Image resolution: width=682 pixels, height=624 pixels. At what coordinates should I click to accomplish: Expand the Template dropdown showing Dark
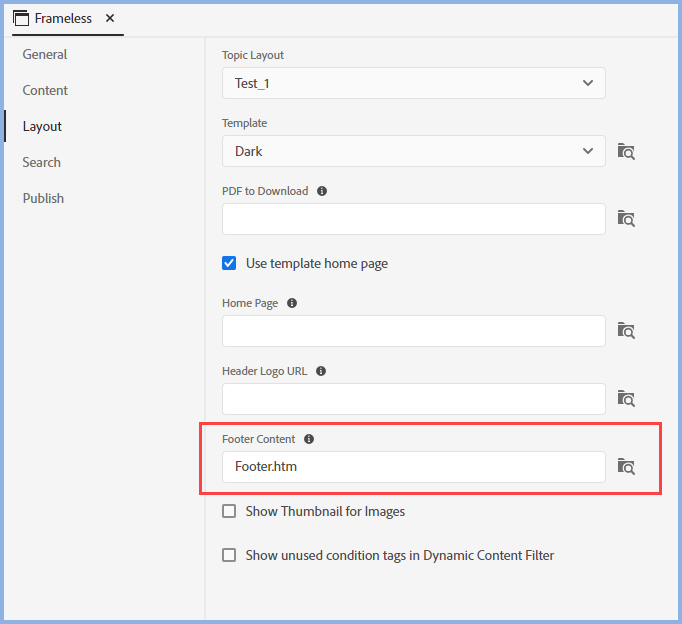413,151
